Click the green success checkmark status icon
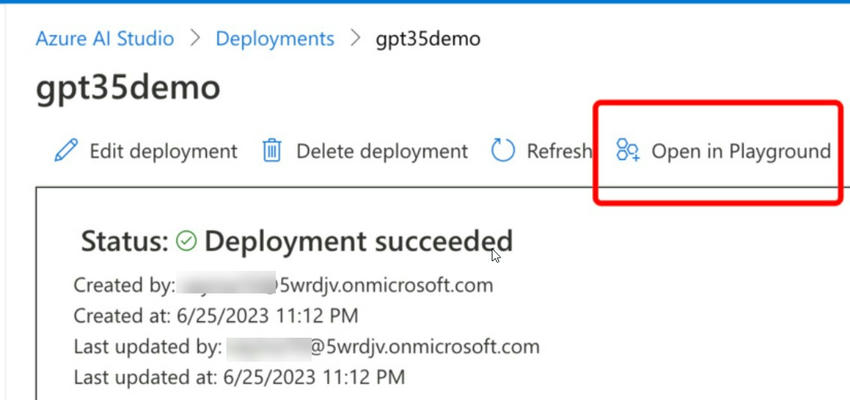This screenshot has height=400, width=850. pos(186,240)
